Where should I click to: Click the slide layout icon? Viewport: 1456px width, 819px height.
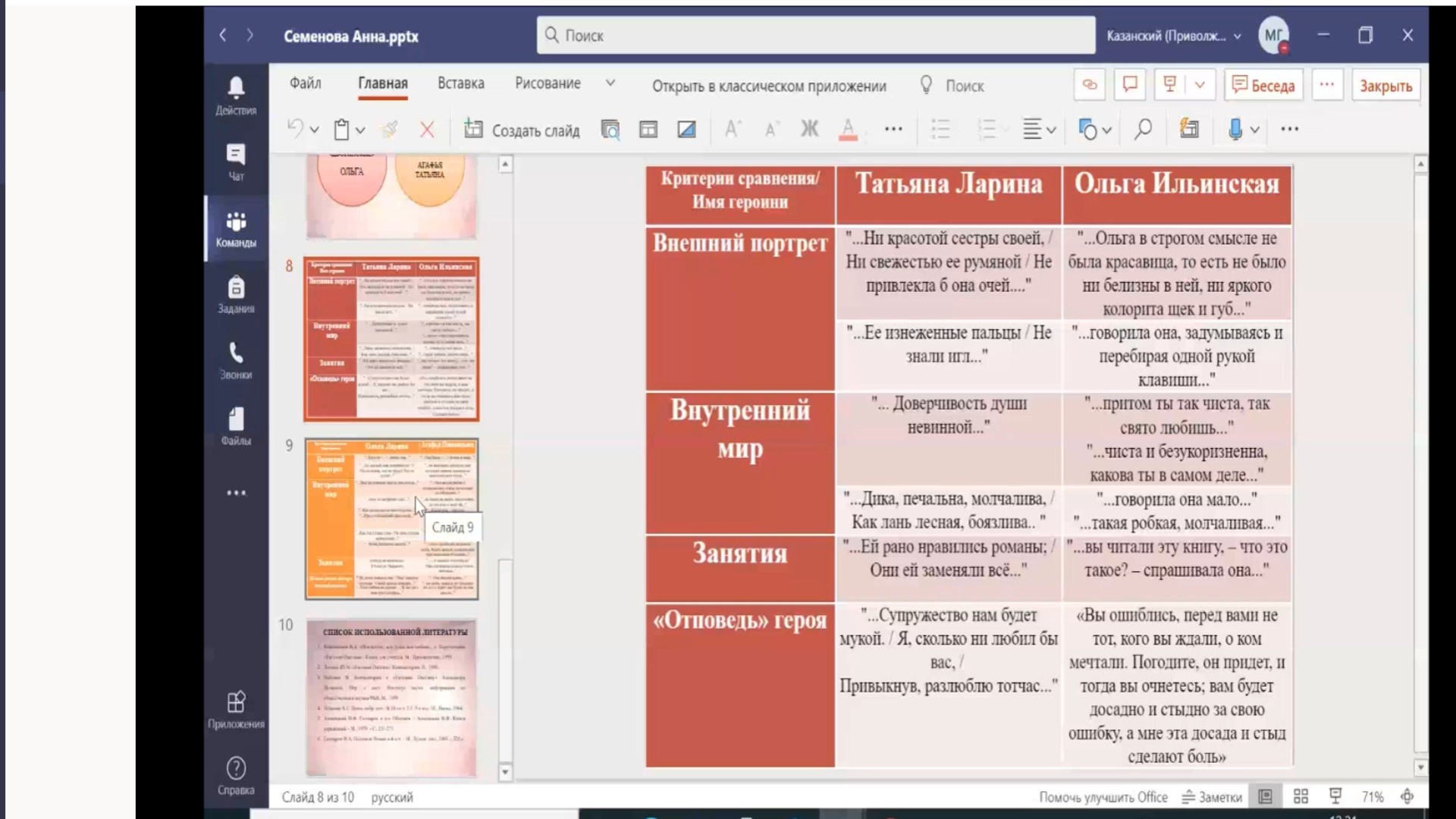(x=648, y=130)
